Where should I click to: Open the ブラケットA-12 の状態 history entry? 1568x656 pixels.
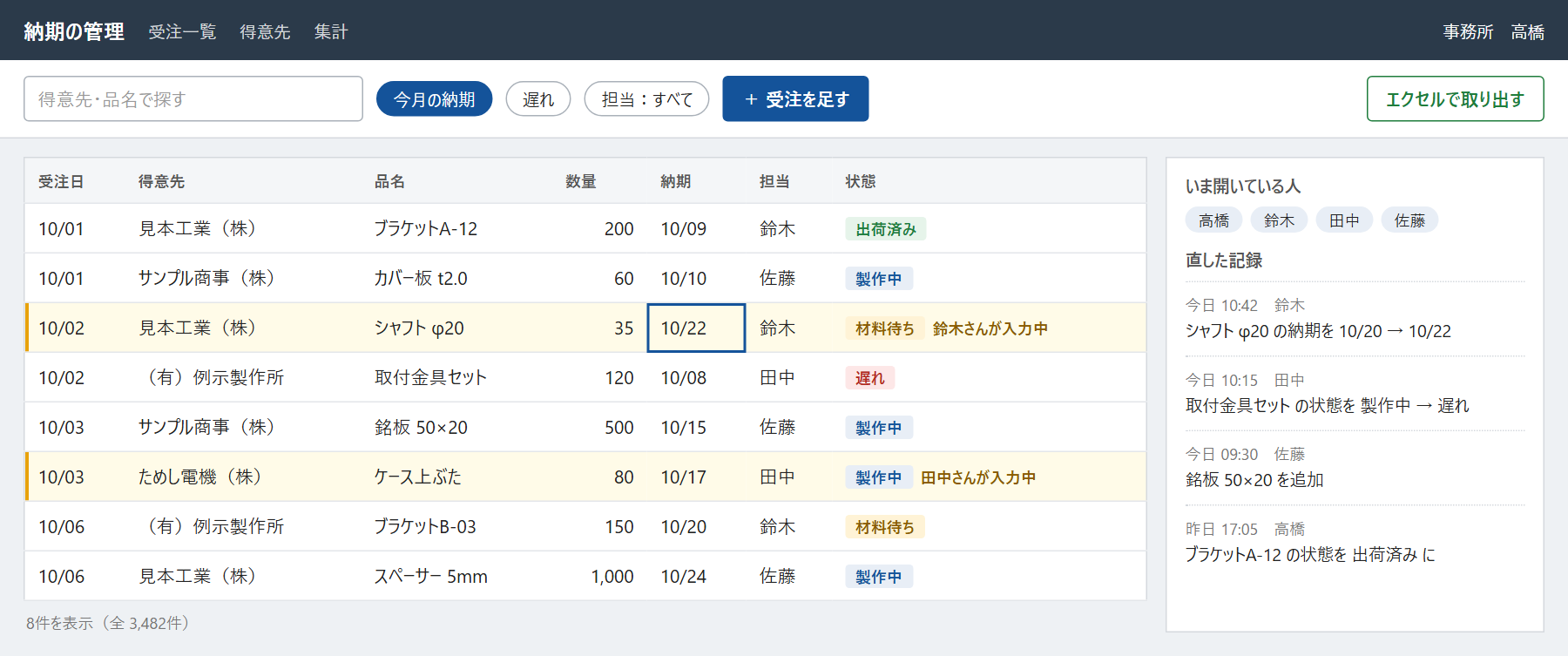tap(1355, 543)
